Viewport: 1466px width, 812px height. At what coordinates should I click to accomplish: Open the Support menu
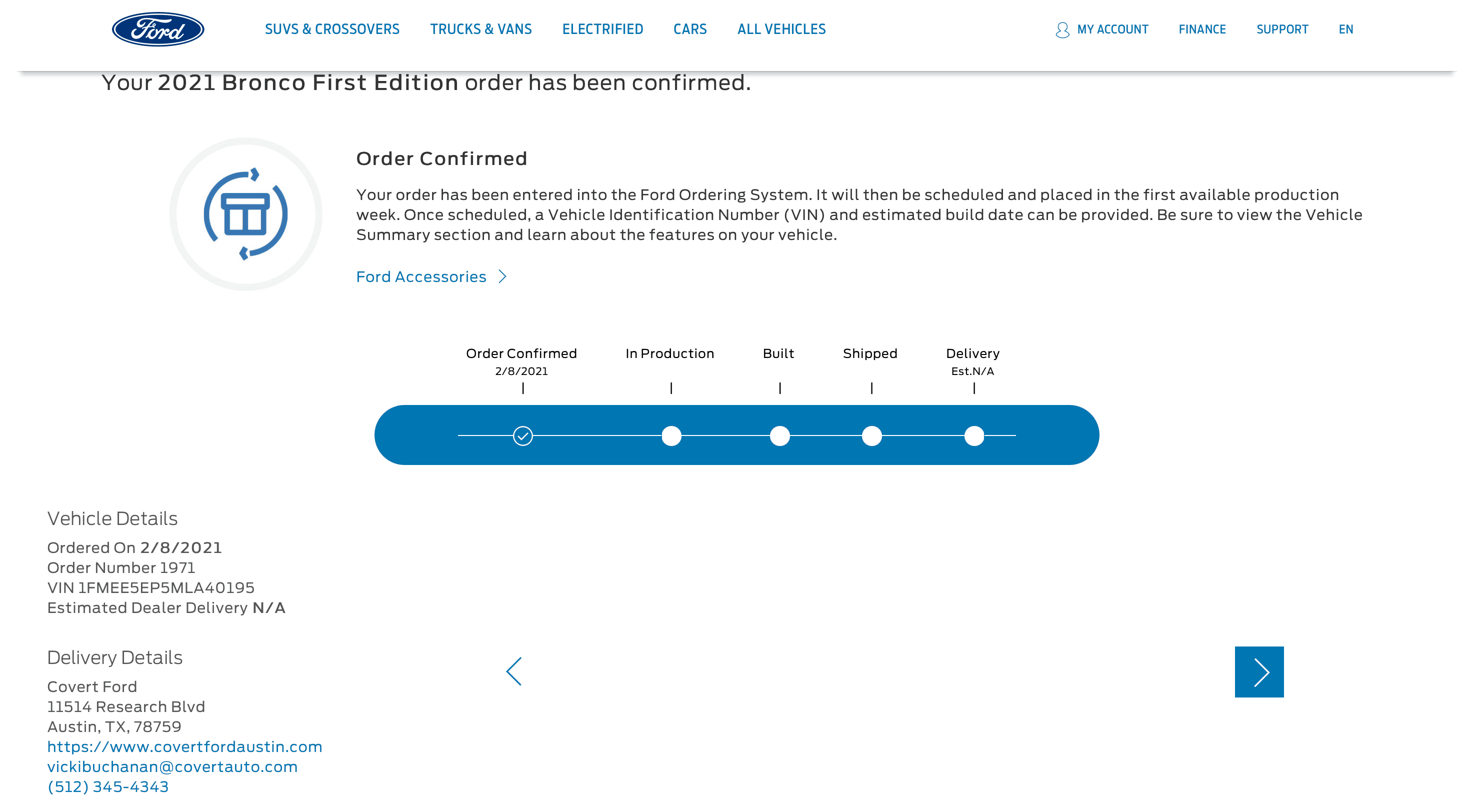click(x=1282, y=29)
